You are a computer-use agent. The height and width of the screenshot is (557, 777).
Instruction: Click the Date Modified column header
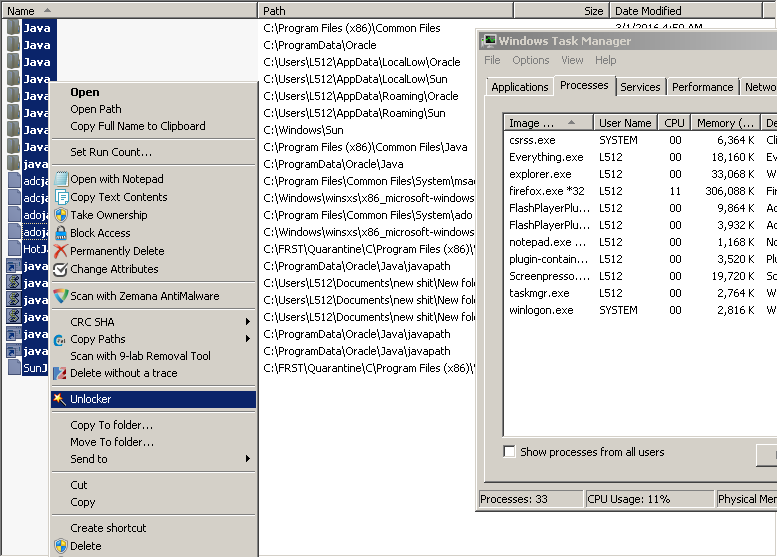coord(686,10)
